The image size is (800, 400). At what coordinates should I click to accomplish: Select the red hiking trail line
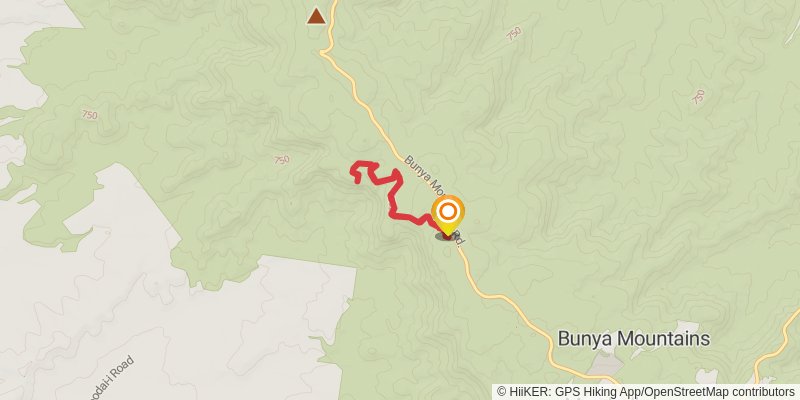tap(394, 196)
